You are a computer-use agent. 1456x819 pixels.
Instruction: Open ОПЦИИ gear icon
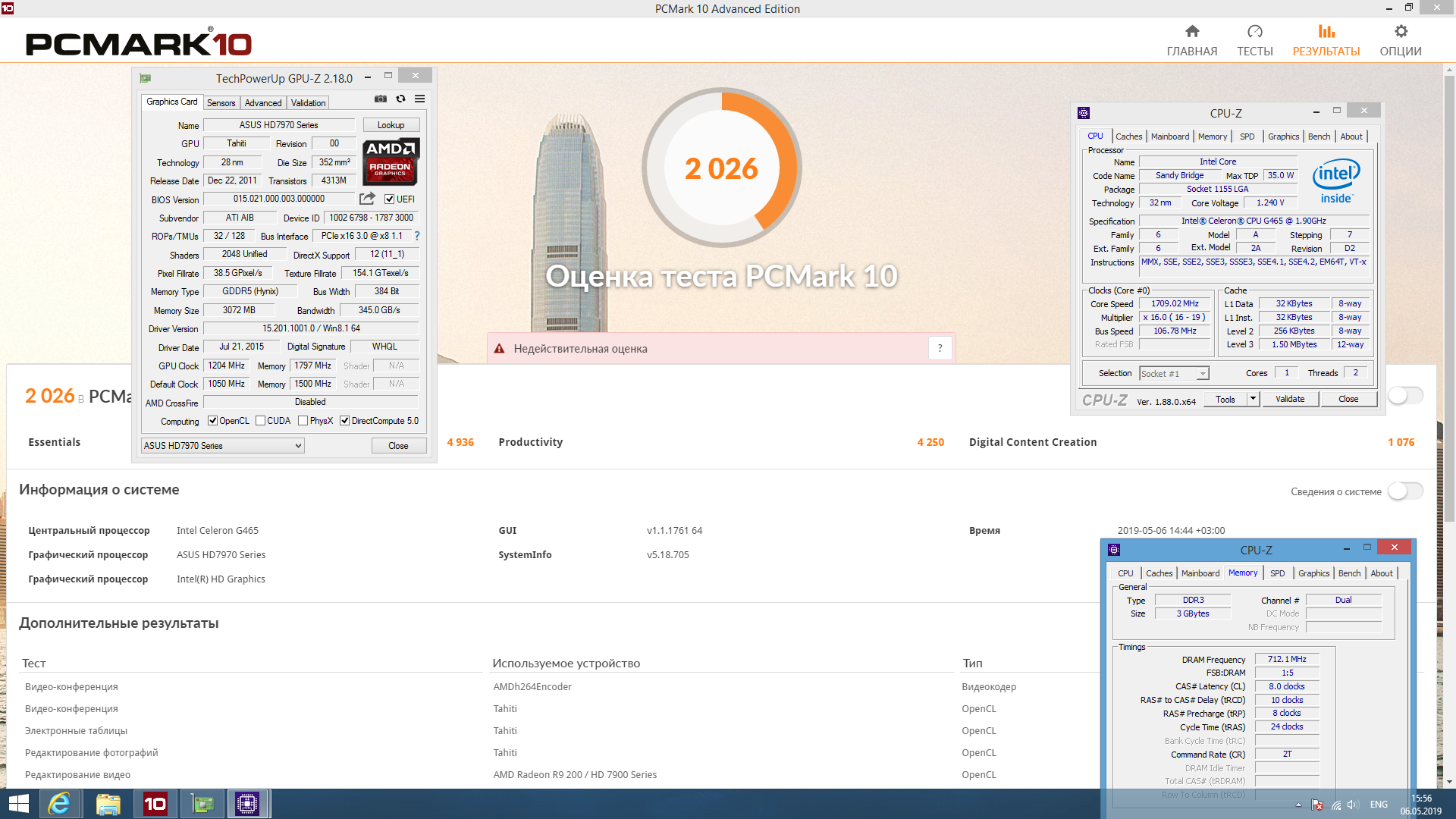pyautogui.click(x=1401, y=31)
